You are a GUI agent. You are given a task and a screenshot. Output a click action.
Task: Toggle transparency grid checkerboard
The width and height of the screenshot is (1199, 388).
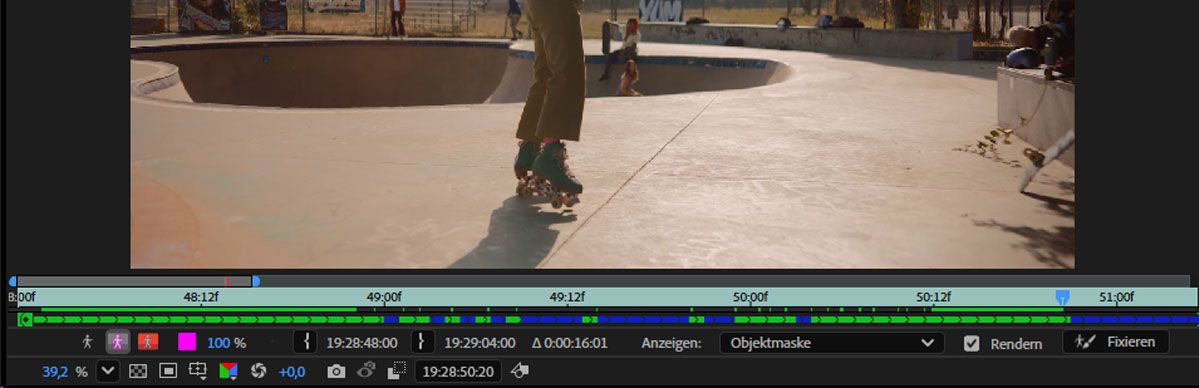[138, 372]
